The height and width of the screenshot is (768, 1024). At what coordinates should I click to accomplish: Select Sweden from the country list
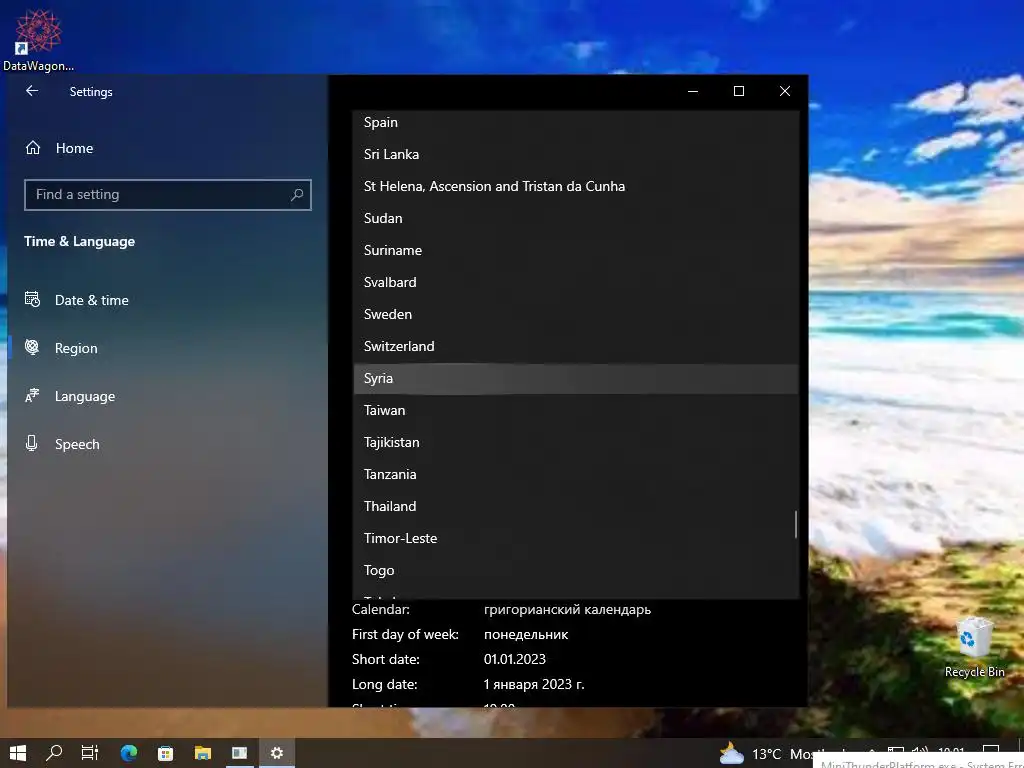click(575, 314)
